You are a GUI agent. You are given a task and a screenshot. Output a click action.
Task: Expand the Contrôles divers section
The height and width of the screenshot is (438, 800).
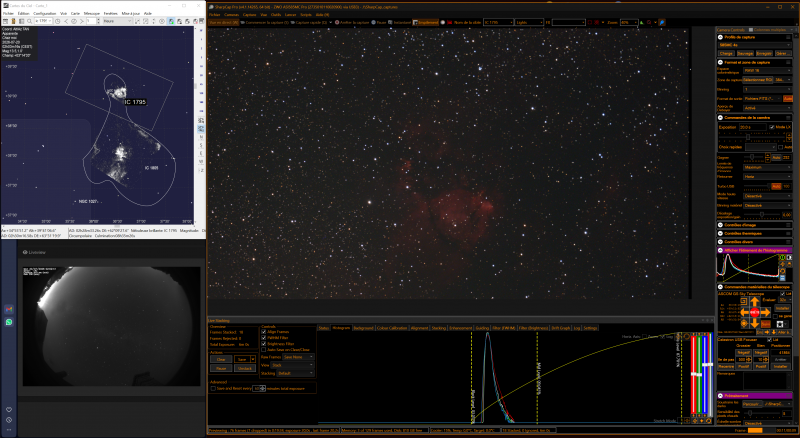pos(720,241)
